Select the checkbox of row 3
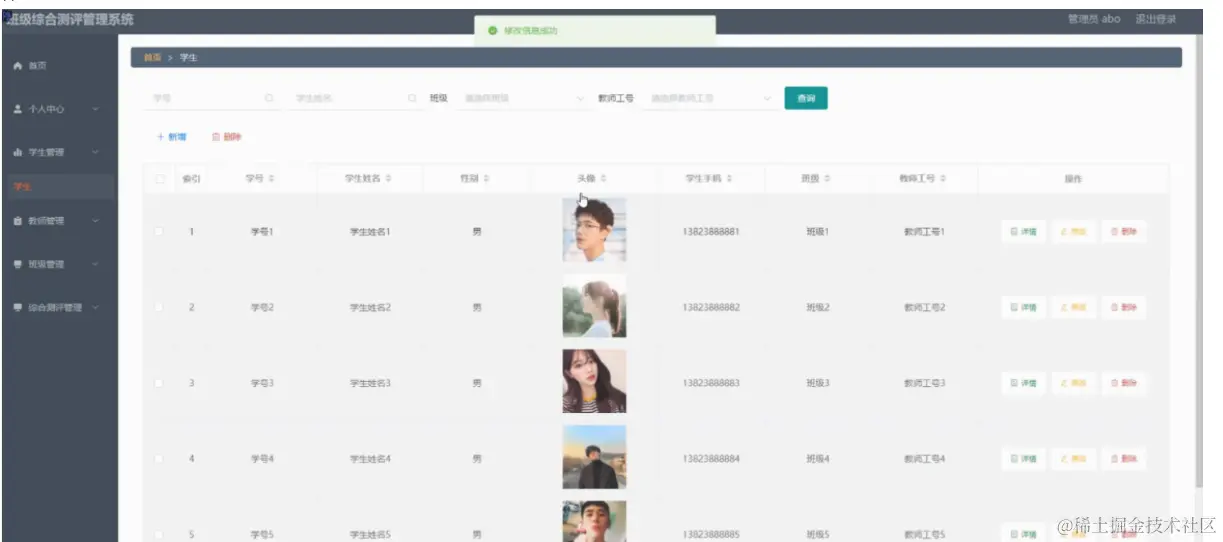Screen dimensions: 1223x542 [158, 383]
